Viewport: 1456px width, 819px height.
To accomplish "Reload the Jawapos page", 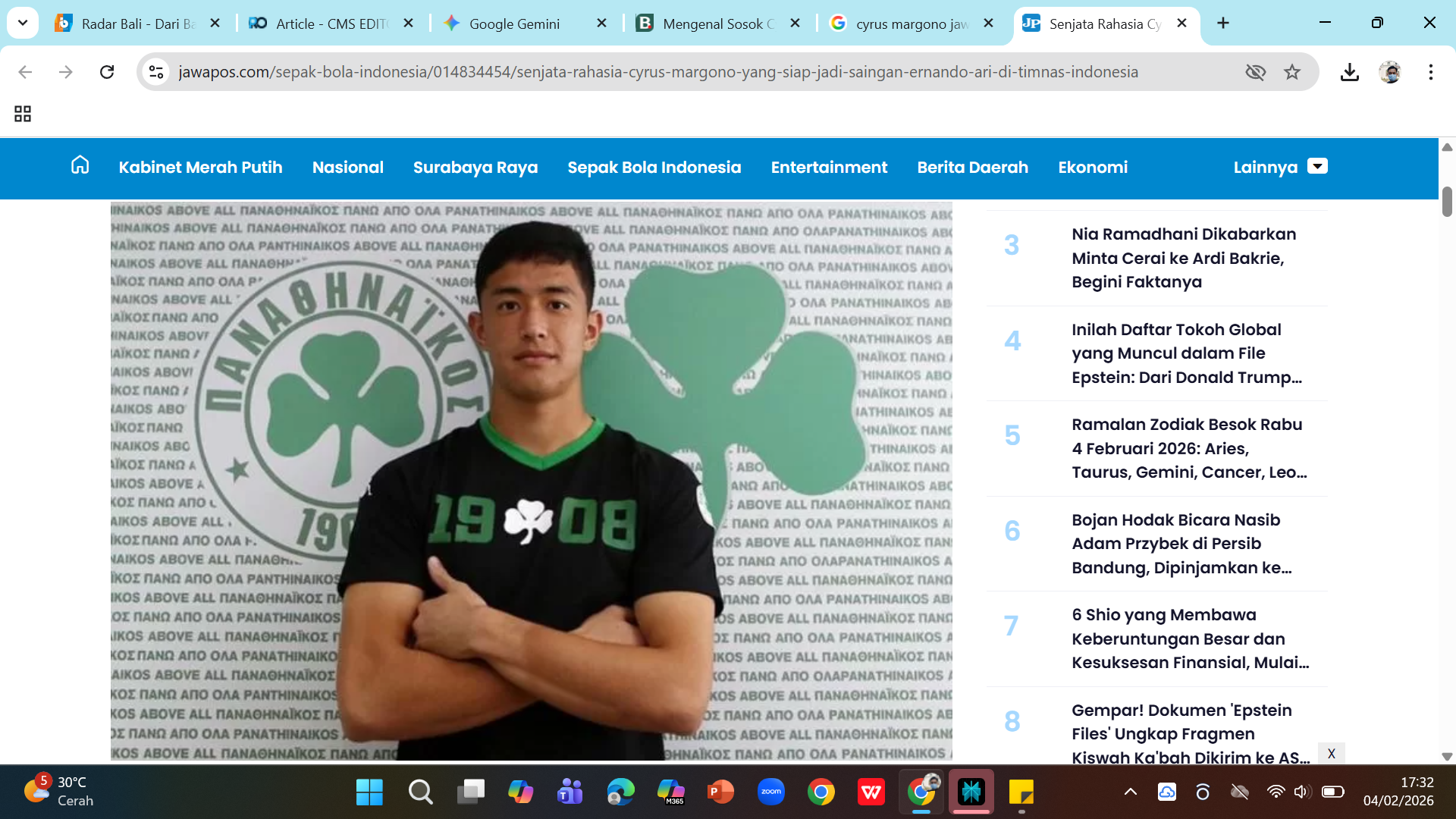I will point(107,72).
